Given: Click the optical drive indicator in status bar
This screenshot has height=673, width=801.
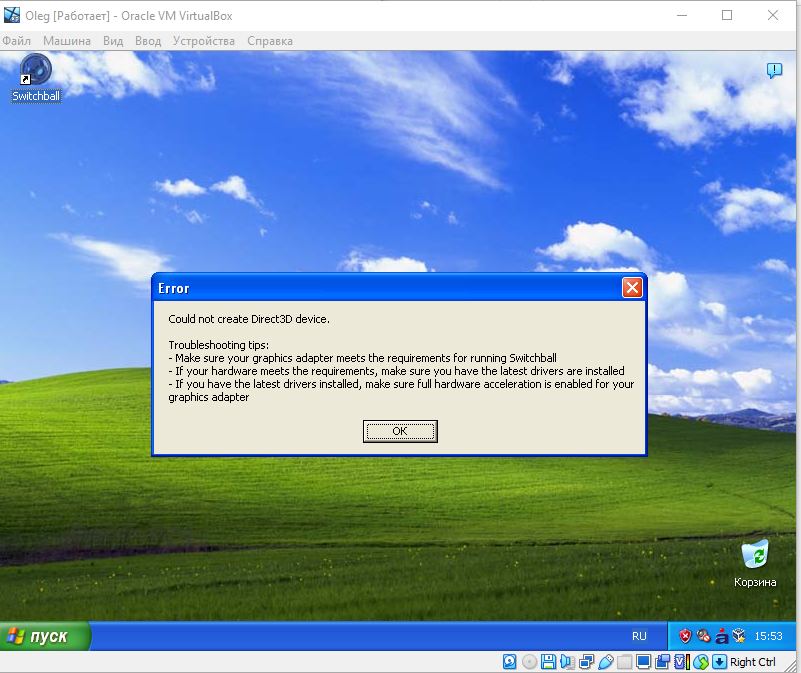Looking at the screenshot, I should 530,662.
